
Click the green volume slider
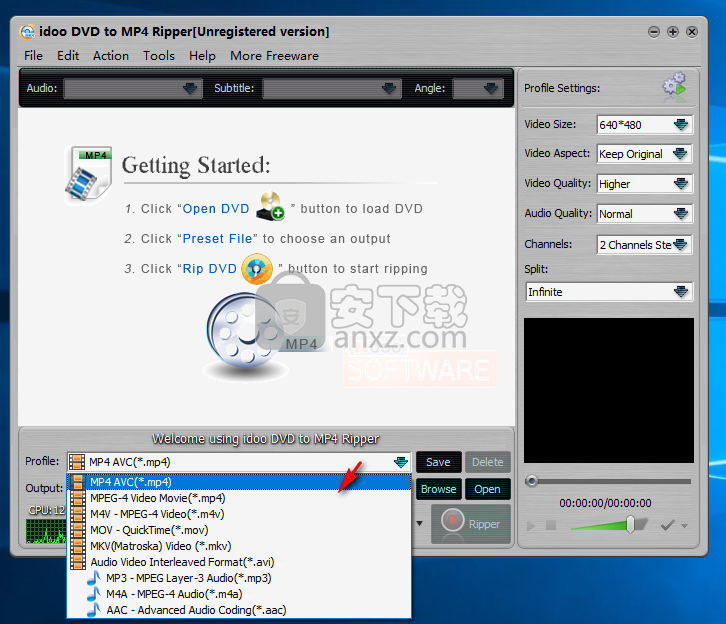609,525
